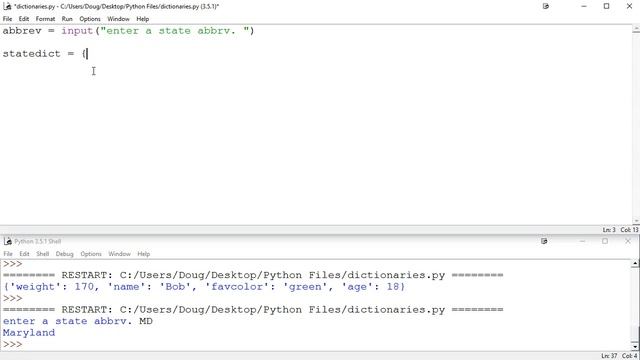Click the extra title bar icon of the editor
Screen dimensions: 640x360
pyautogui.click(x=546, y=6)
